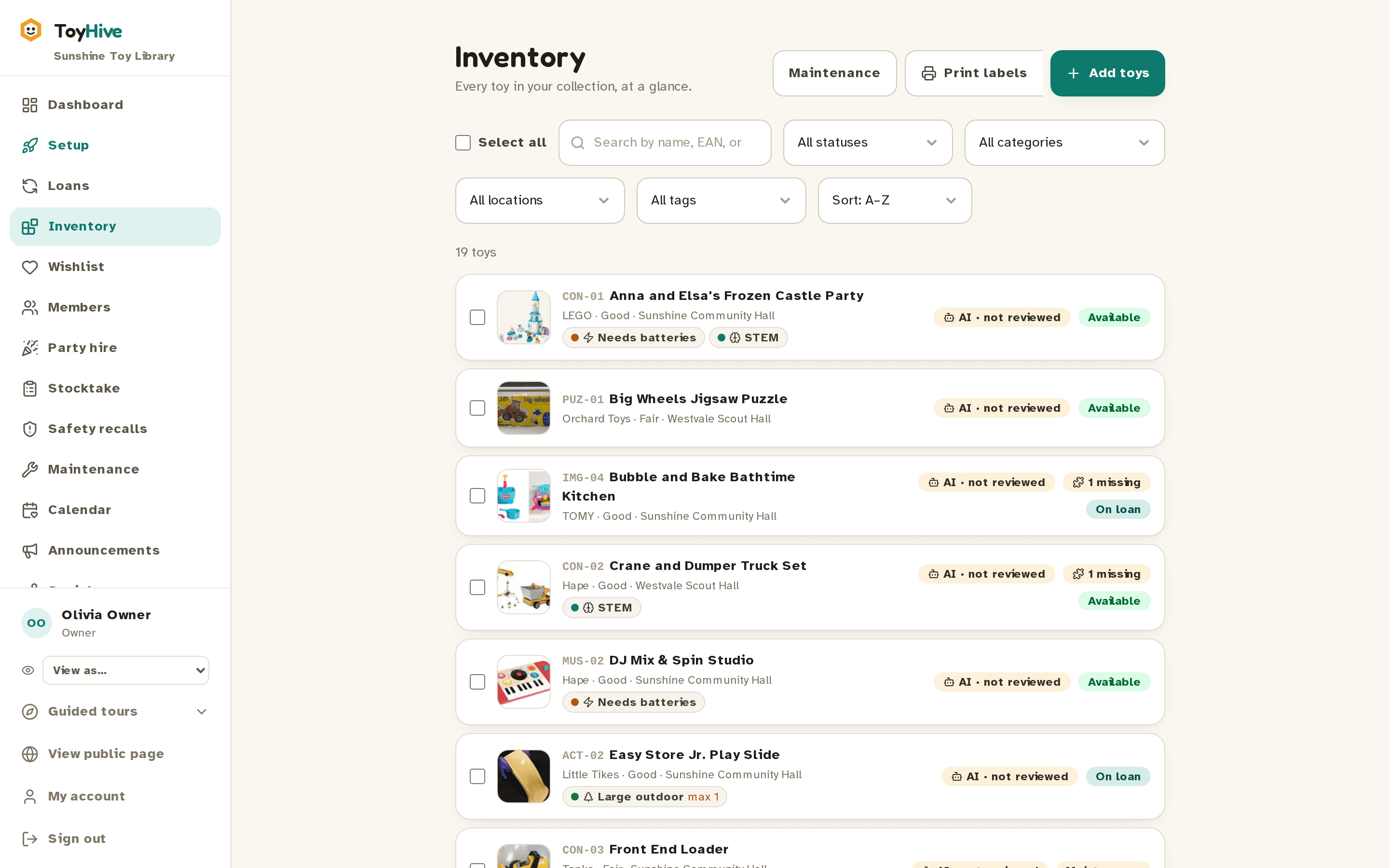Click the Wishlist heart icon
The height and width of the screenshot is (868, 1389).
tap(30, 267)
